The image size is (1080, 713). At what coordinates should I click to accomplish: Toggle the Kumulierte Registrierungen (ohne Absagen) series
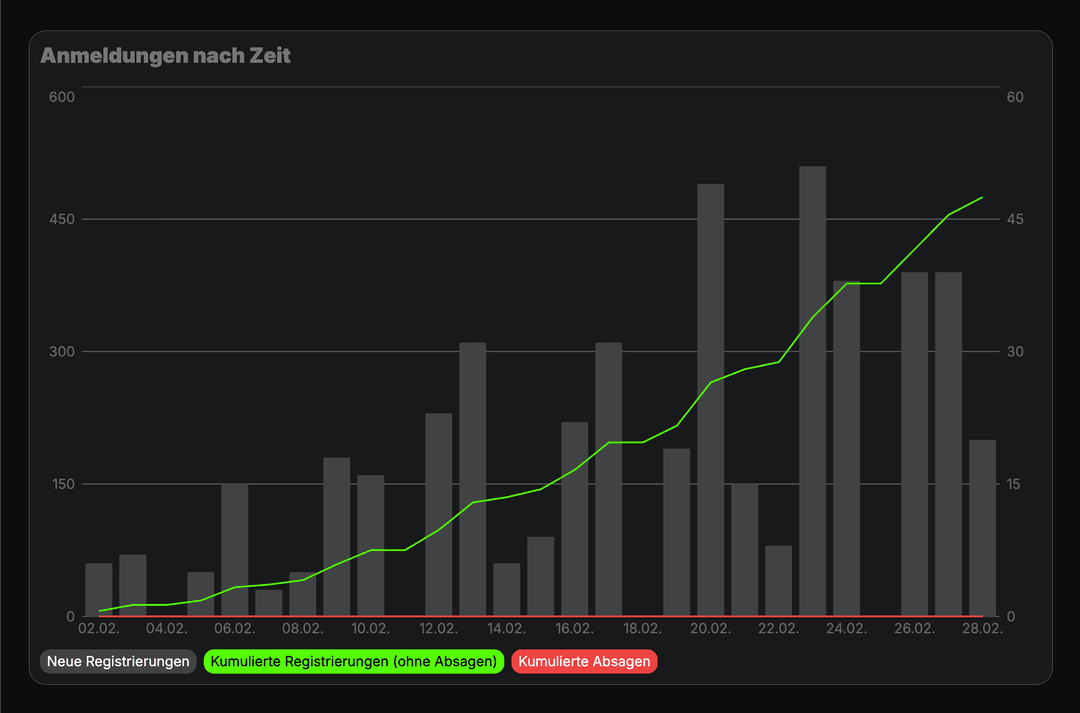(353, 662)
